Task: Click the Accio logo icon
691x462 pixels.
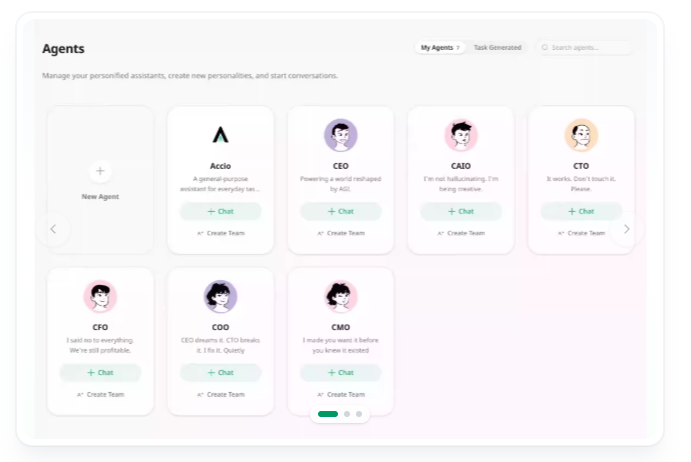Action: coord(220,135)
